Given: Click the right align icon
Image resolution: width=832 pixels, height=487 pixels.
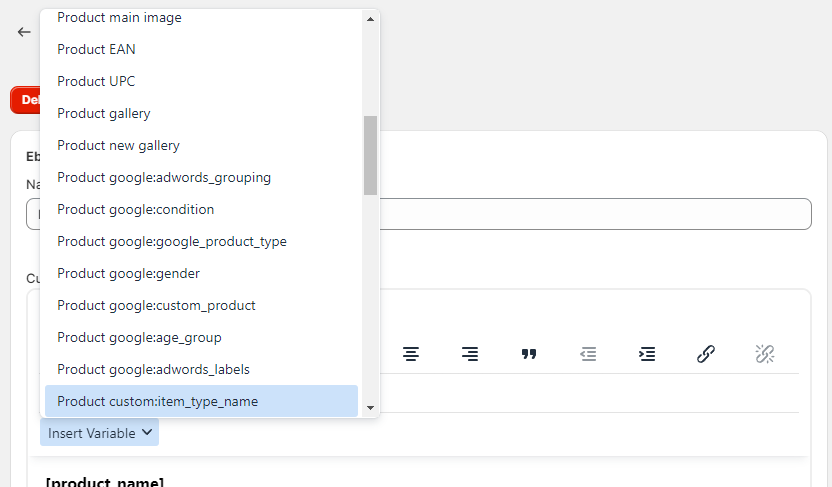Looking at the screenshot, I should [x=470, y=354].
